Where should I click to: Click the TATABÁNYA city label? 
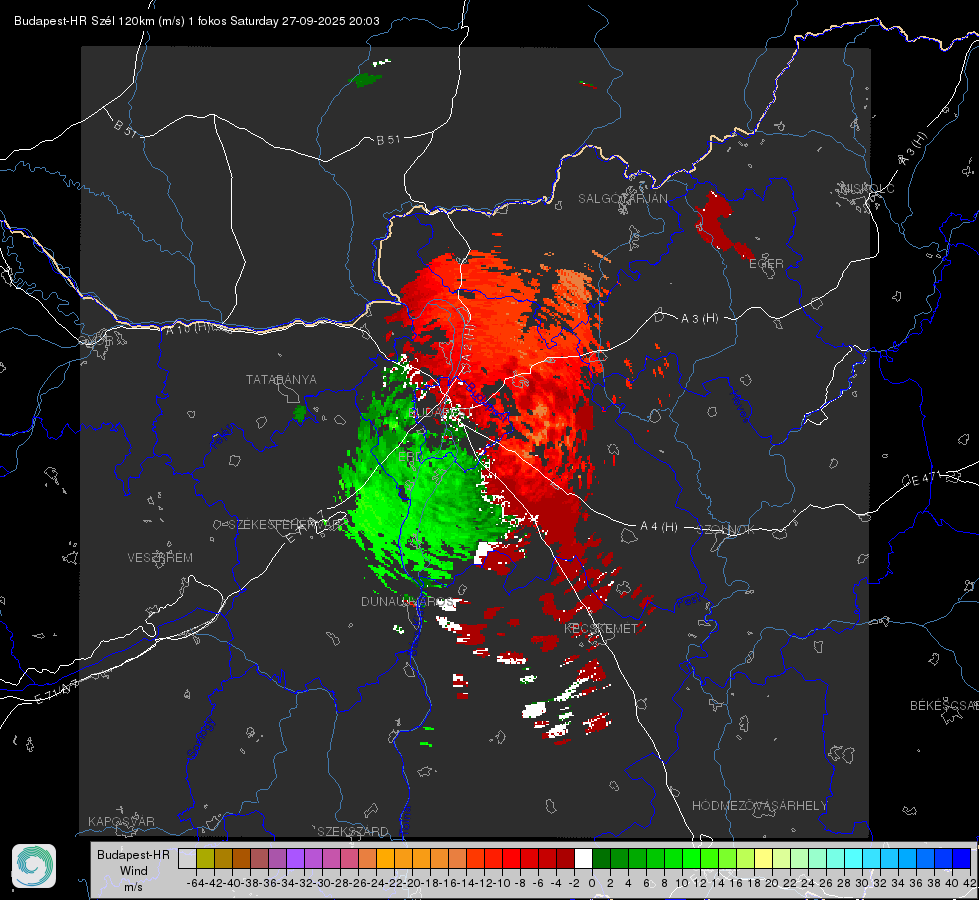[281, 380]
